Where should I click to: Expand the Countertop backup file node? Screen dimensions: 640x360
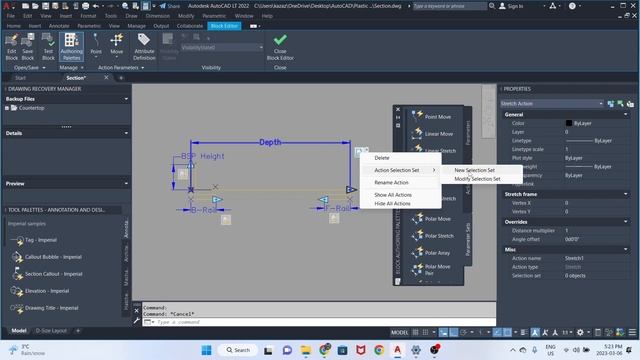(7, 108)
